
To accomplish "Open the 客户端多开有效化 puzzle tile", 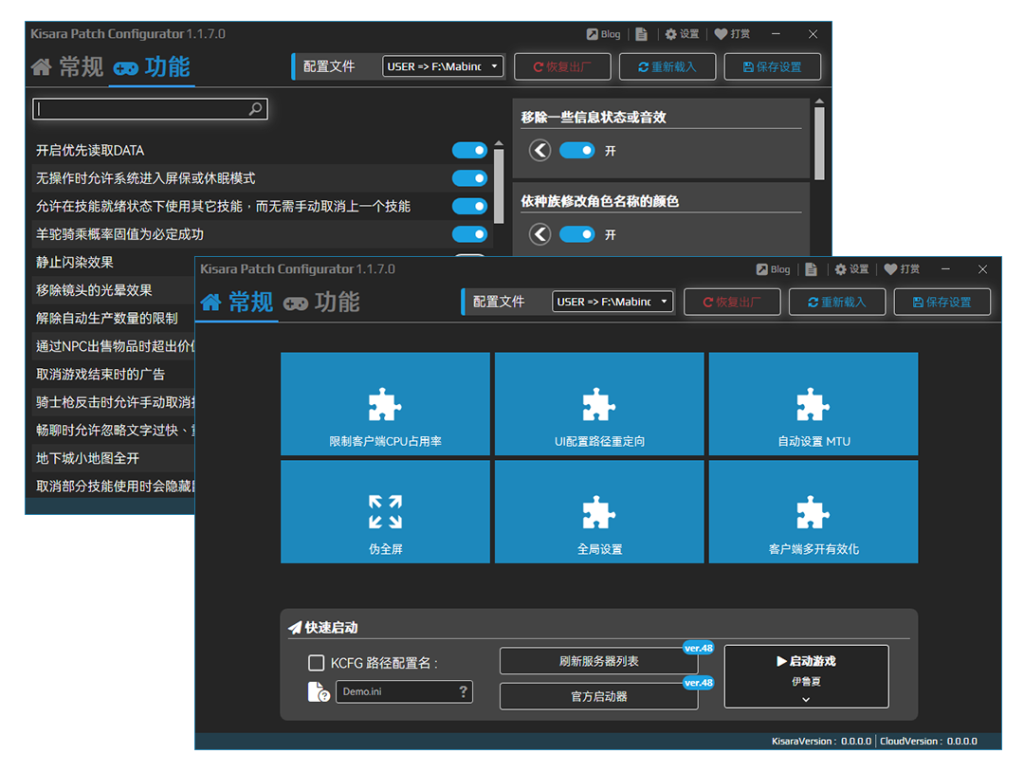I will point(813,512).
